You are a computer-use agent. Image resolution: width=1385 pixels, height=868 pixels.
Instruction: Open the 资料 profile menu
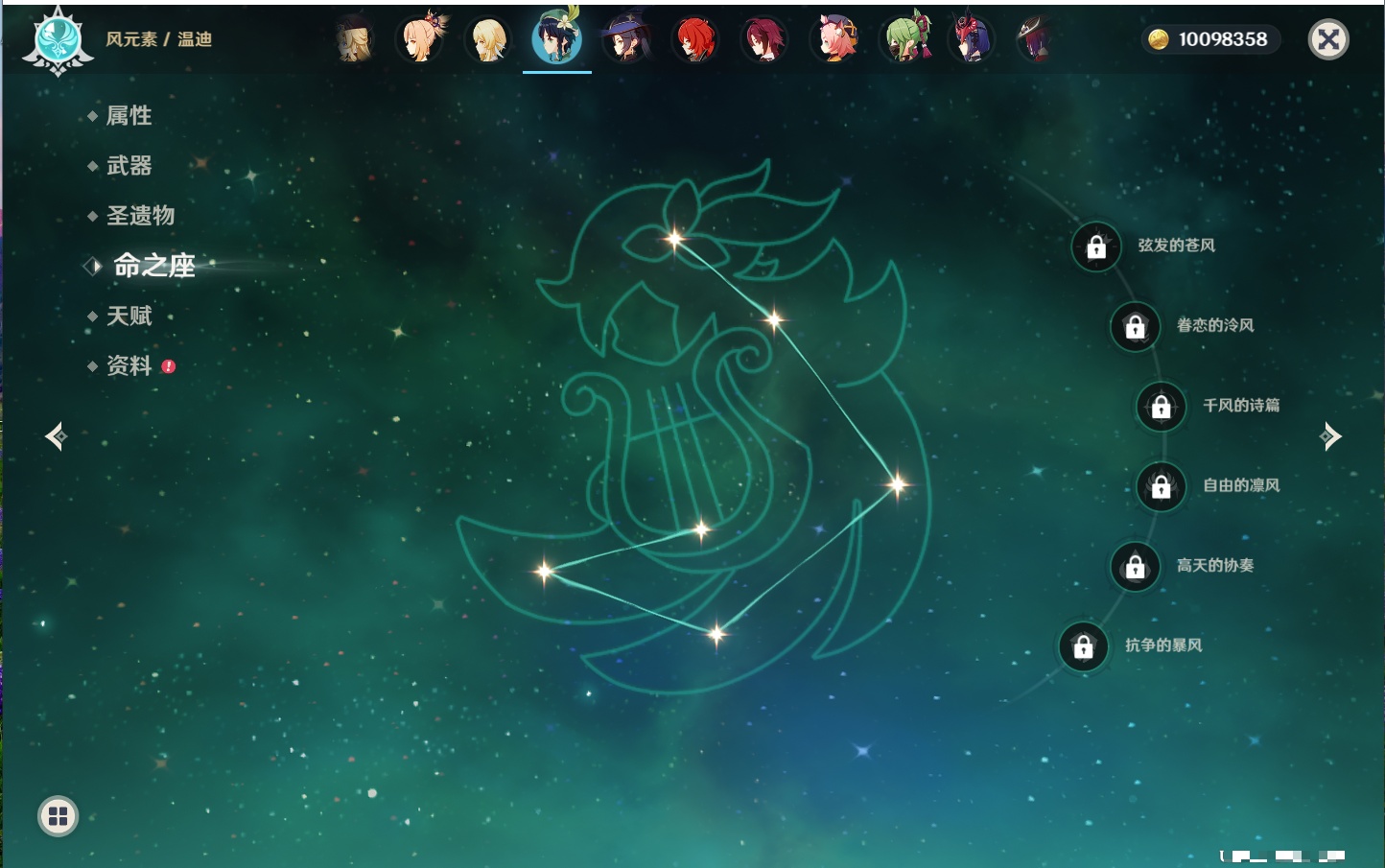pos(129,365)
